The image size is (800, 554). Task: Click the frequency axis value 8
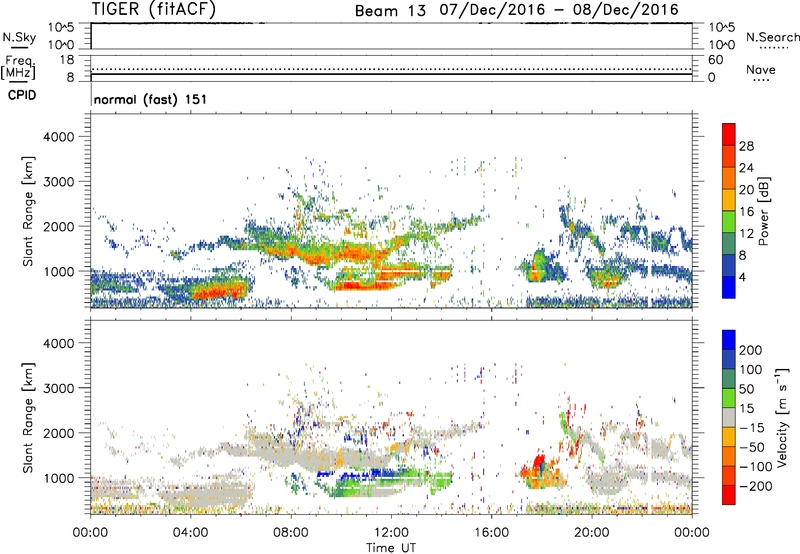coord(70,77)
